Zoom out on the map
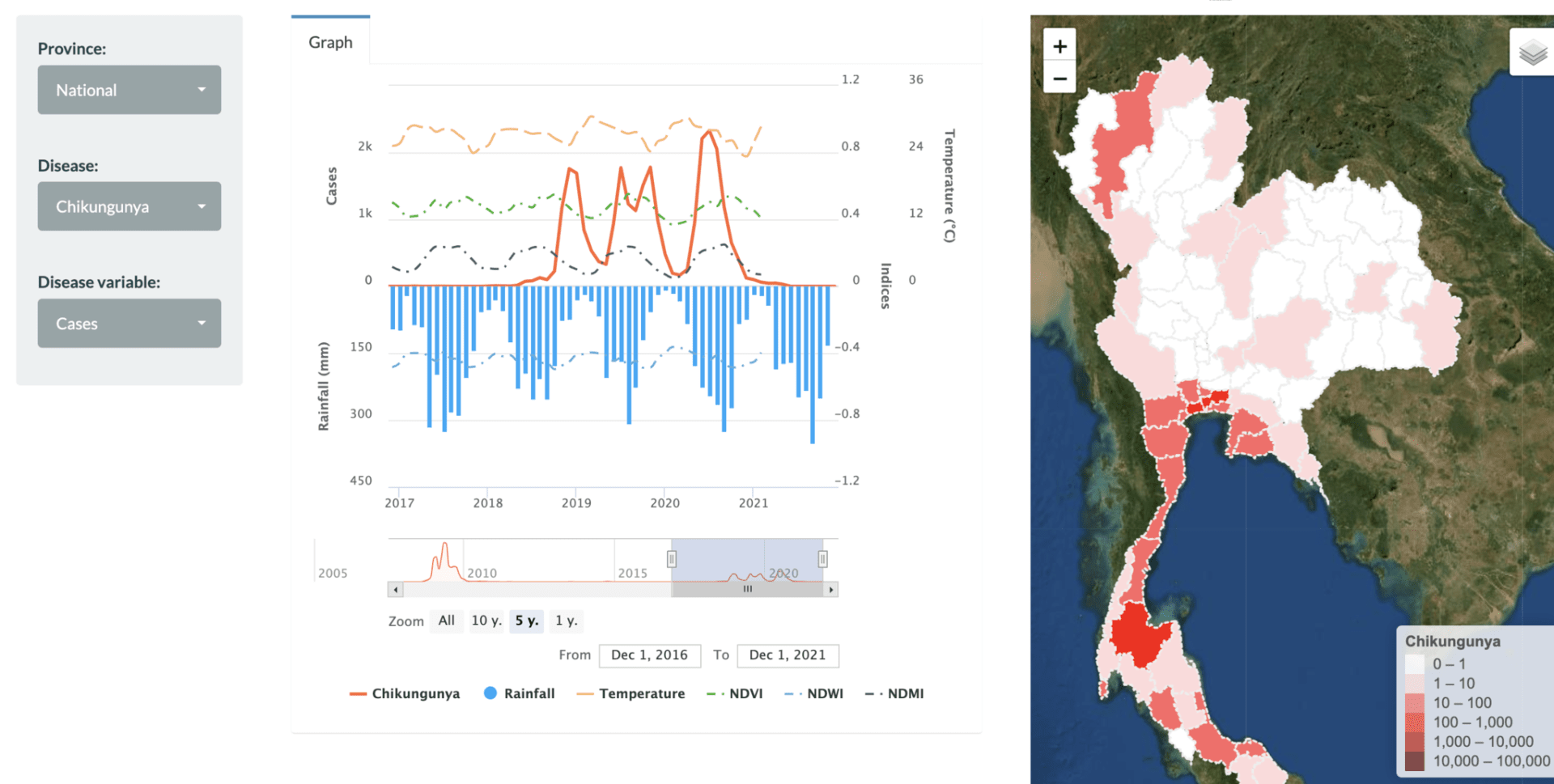Screen dimensions: 1554x784 1059,78
